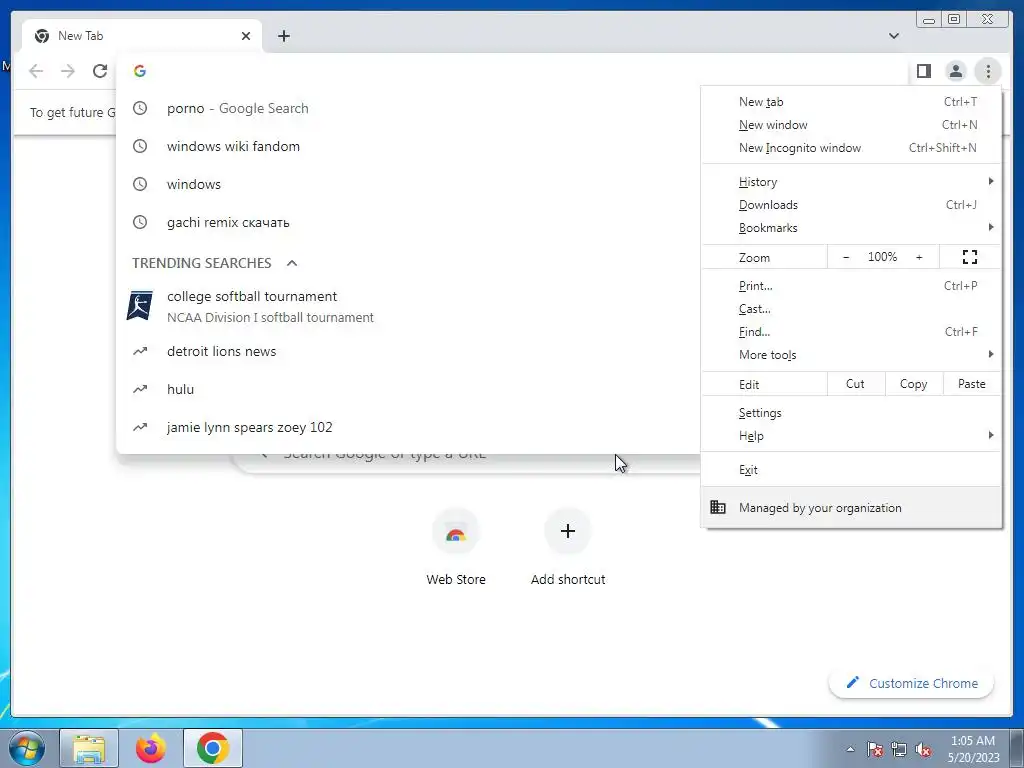The width and height of the screenshot is (1024, 768).
Task: Open Settings from the Chrome menu
Action: coord(852,413)
